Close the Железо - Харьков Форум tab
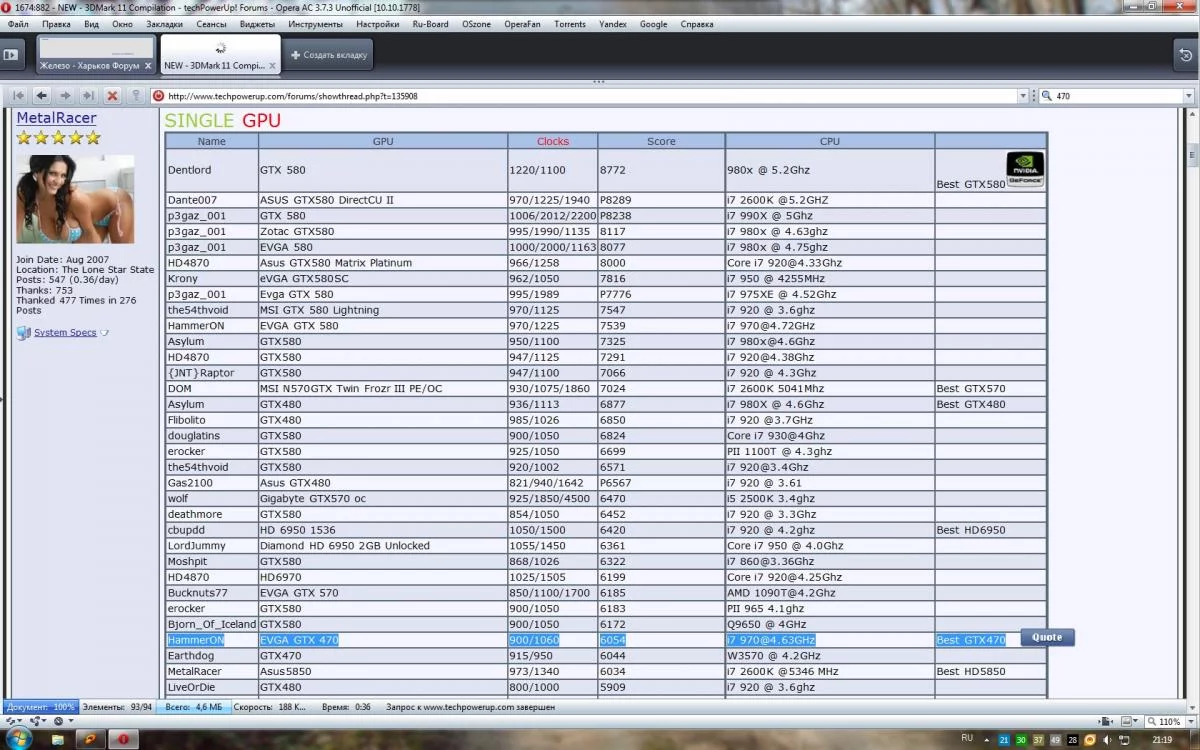 [x=148, y=65]
